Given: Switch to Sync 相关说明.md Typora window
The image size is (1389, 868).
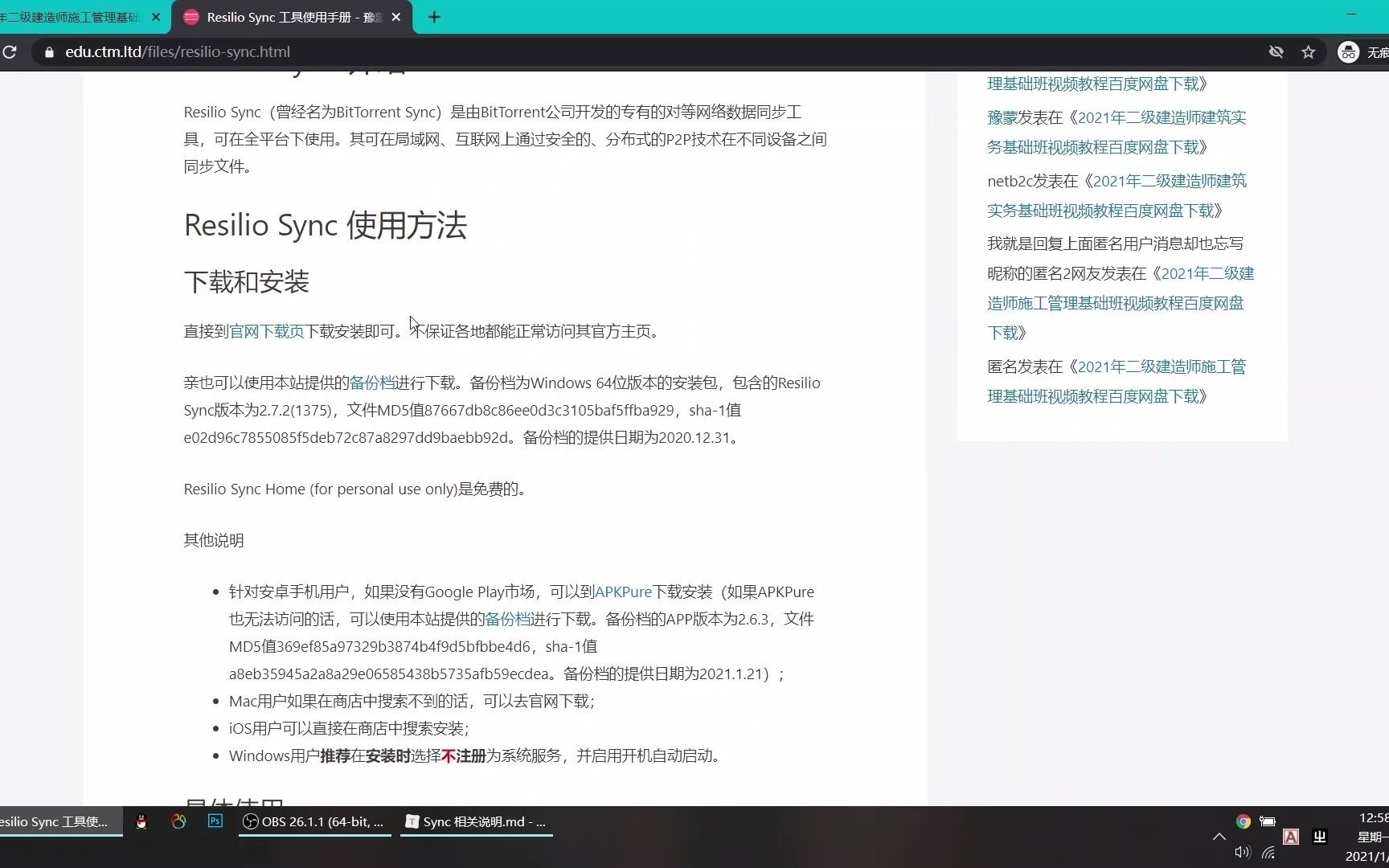Looking at the screenshot, I should coord(477,821).
